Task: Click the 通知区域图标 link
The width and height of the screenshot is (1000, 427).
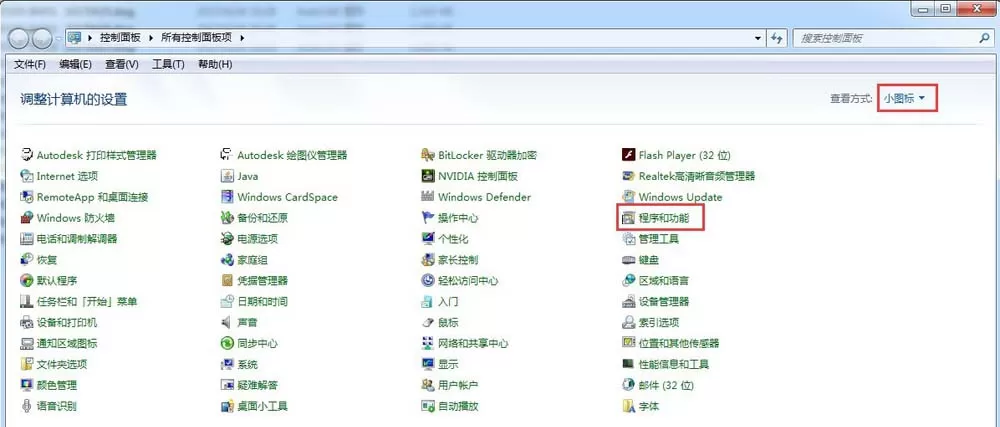Action: (x=67, y=344)
